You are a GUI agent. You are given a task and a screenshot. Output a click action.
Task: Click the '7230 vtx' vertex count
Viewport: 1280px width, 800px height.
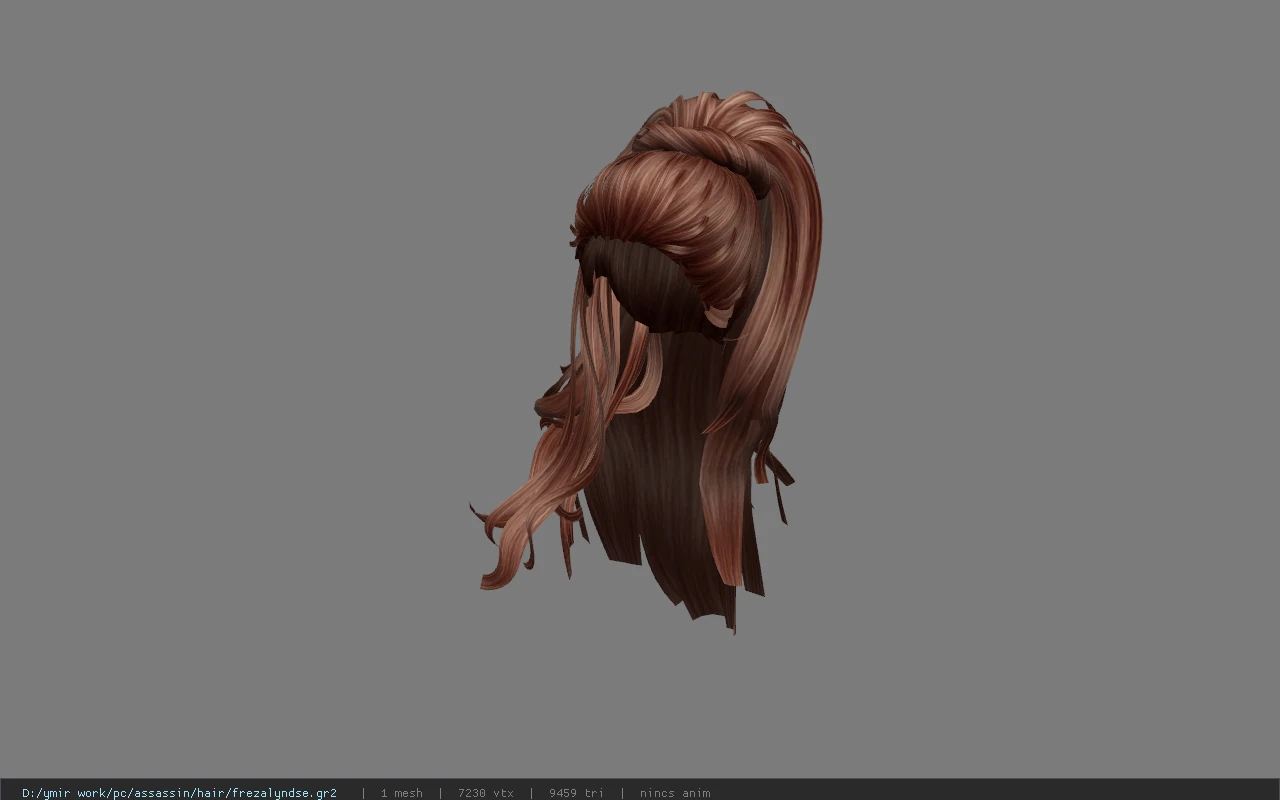coord(486,793)
